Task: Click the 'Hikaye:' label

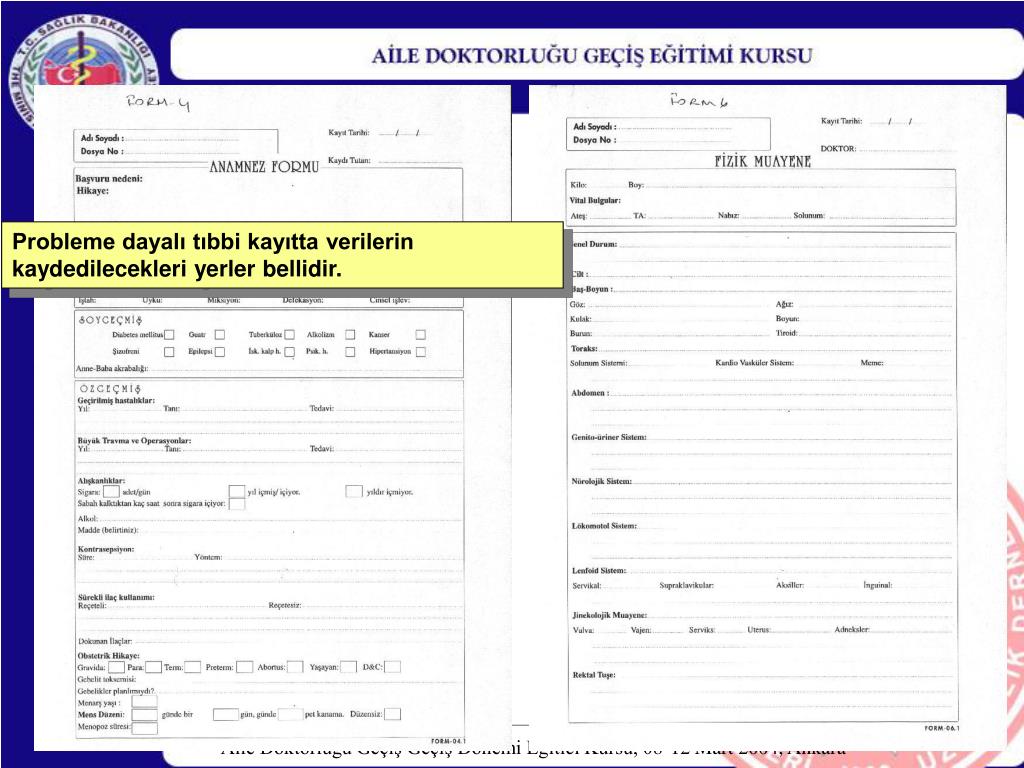Action: pos(93,191)
